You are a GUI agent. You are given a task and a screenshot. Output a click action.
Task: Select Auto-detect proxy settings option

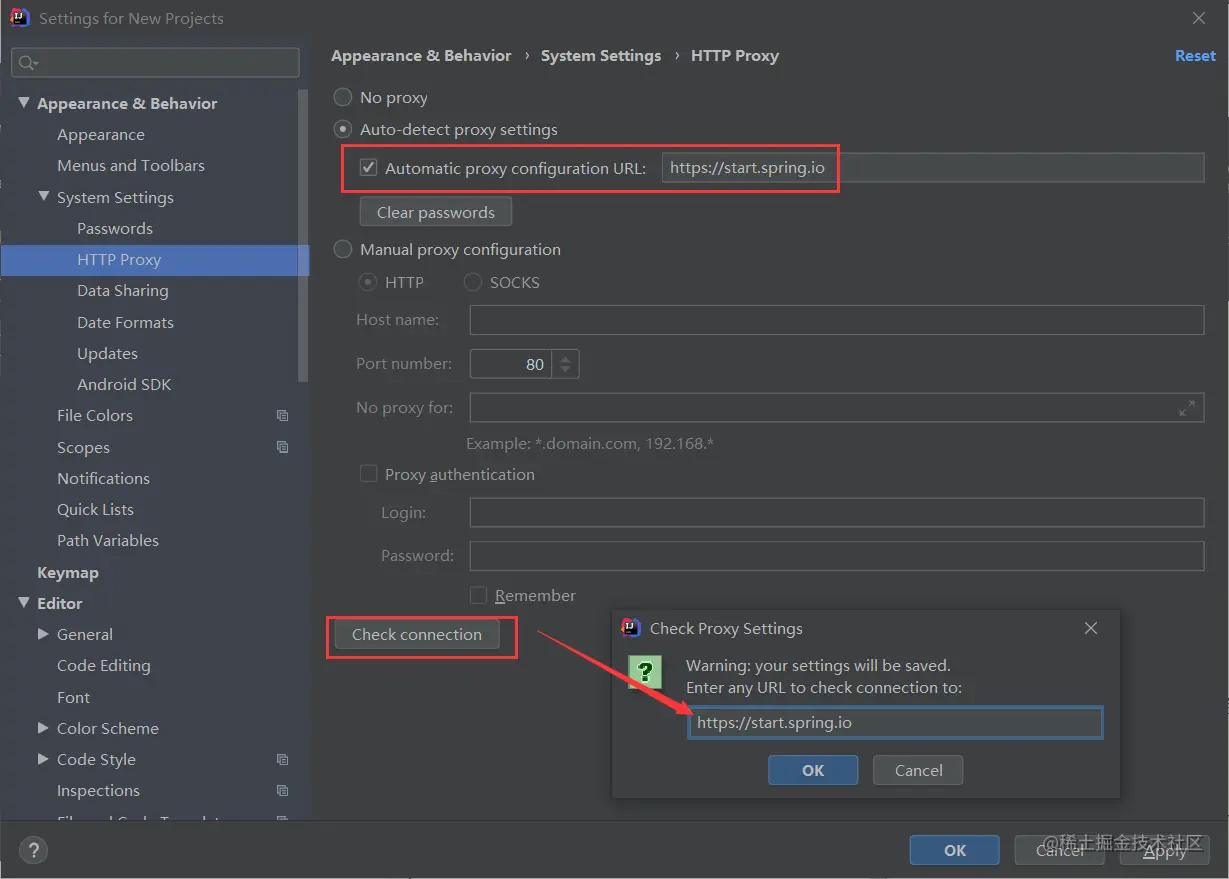tap(343, 129)
